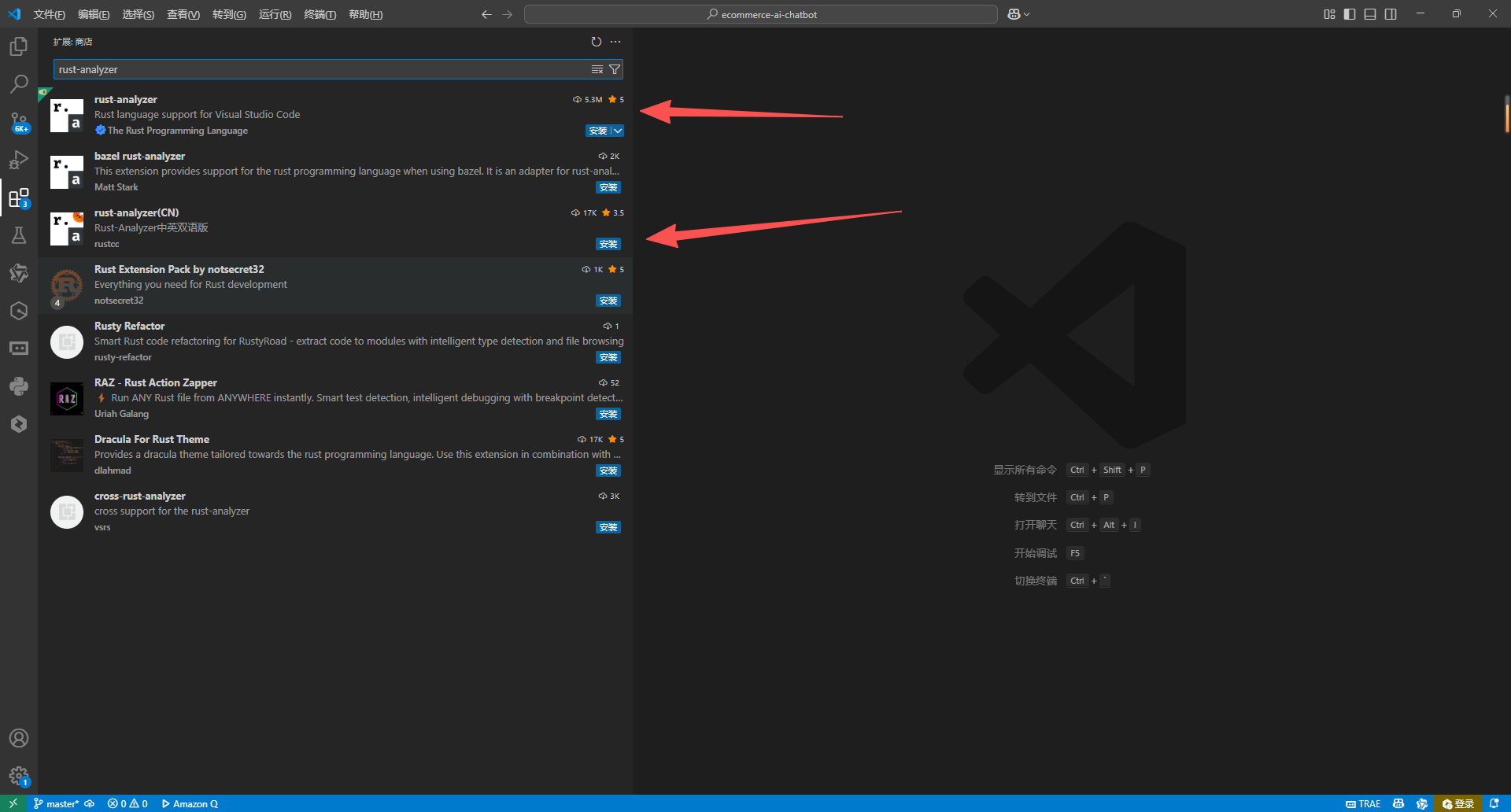
Task: Open the Accounts menu icon
Action: [19, 738]
